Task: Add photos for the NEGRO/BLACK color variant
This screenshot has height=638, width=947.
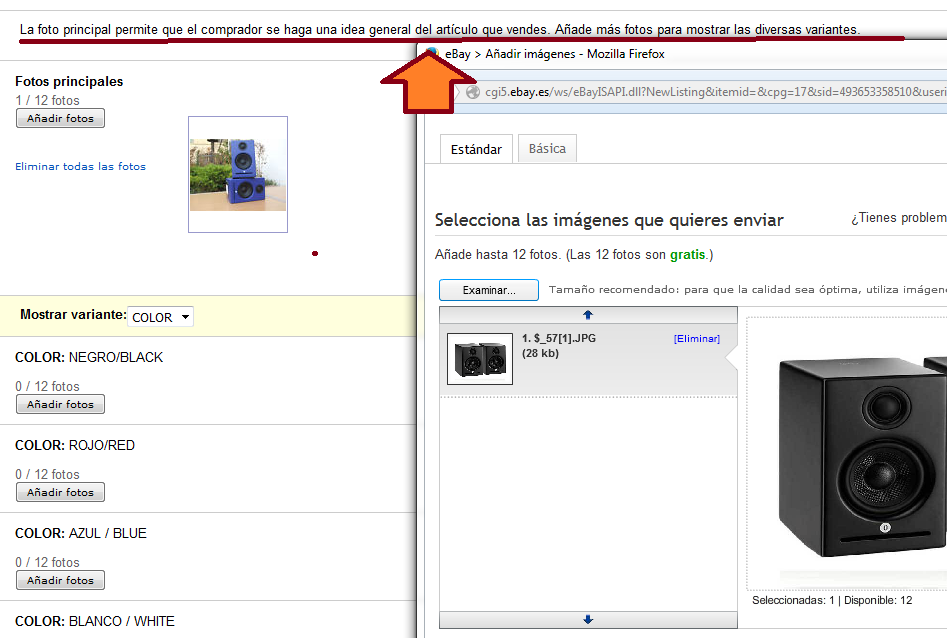Action: tap(60, 405)
